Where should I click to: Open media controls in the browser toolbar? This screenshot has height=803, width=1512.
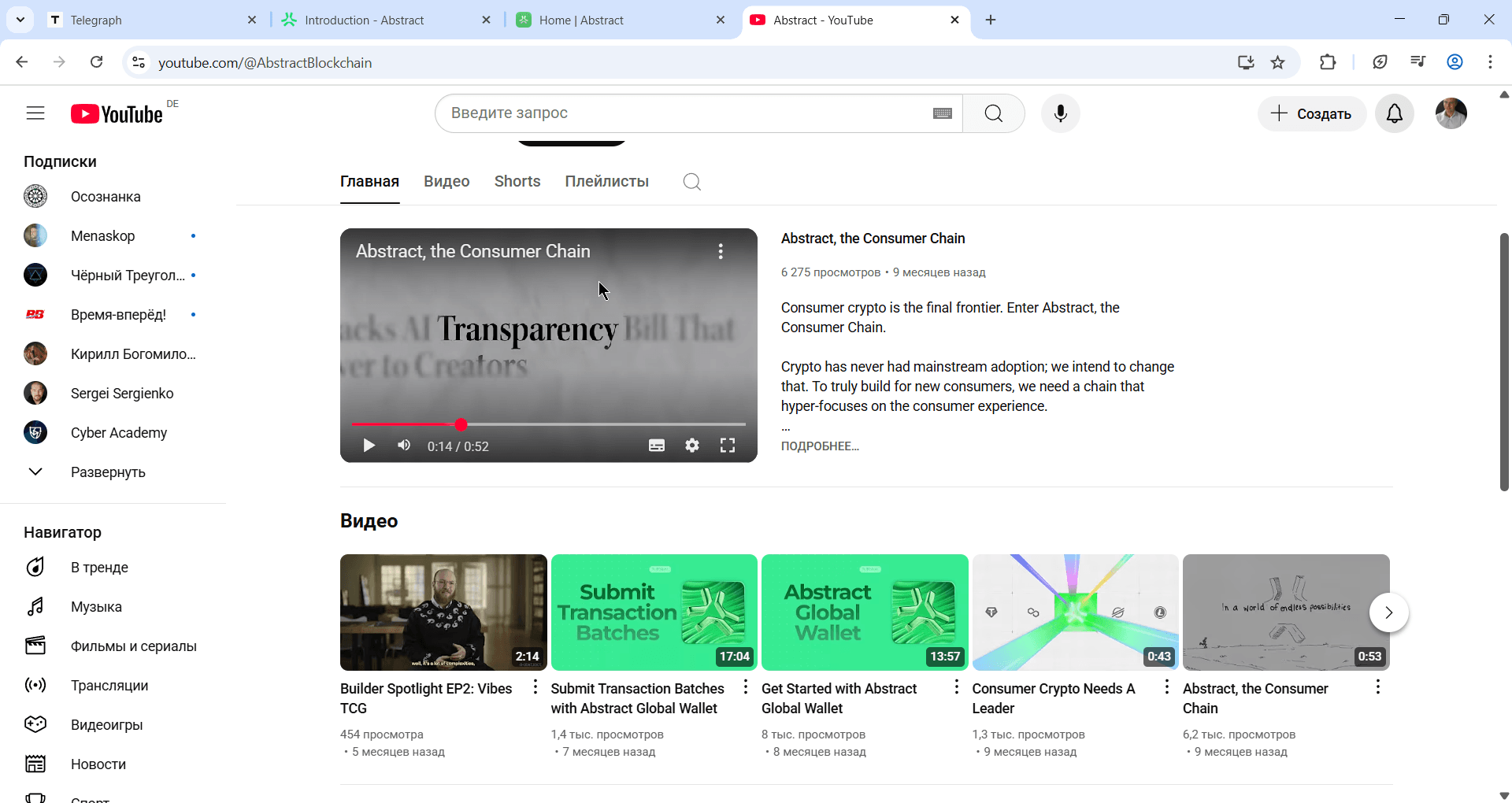[1417, 62]
